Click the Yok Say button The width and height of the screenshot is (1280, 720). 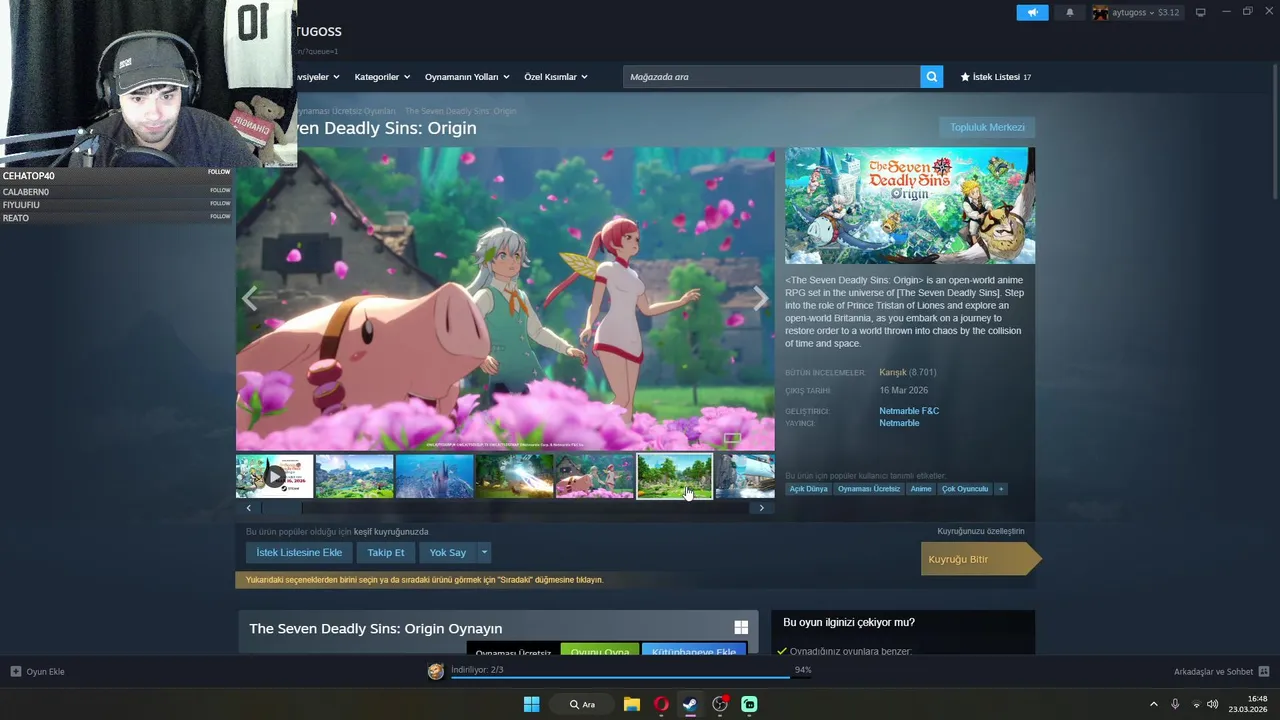click(448, 552)
